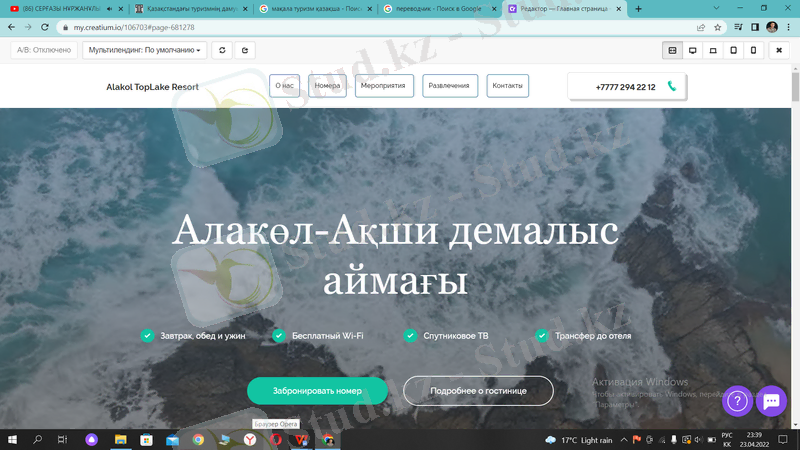This screenshot has height=450, width=800.
Task: Click the Мероприятия menu item
Action: click(384, 85)
